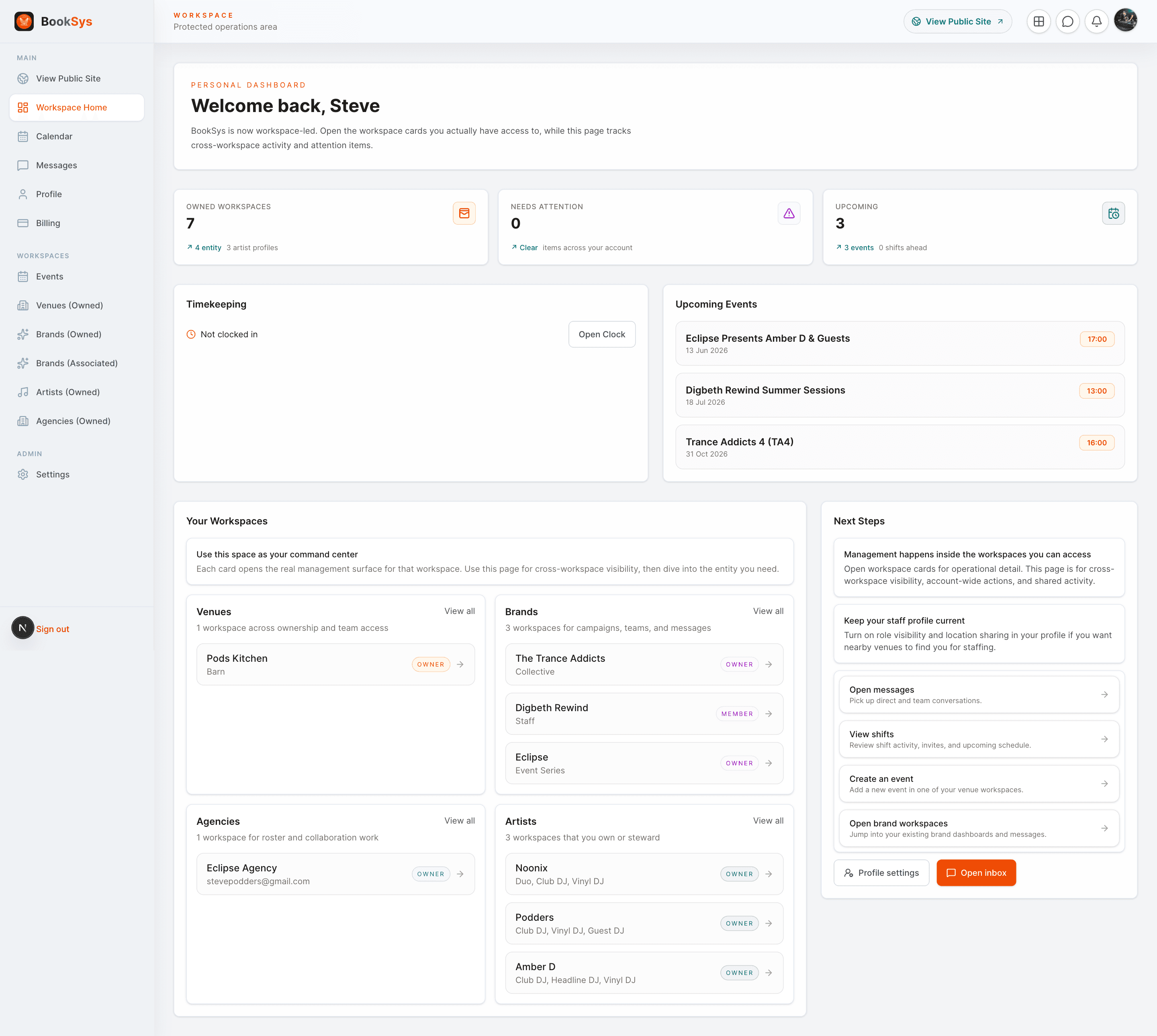This screenshot has width=1157, height=1036.
Task: Click the Profile settings button
Action: tap(881, 873)
